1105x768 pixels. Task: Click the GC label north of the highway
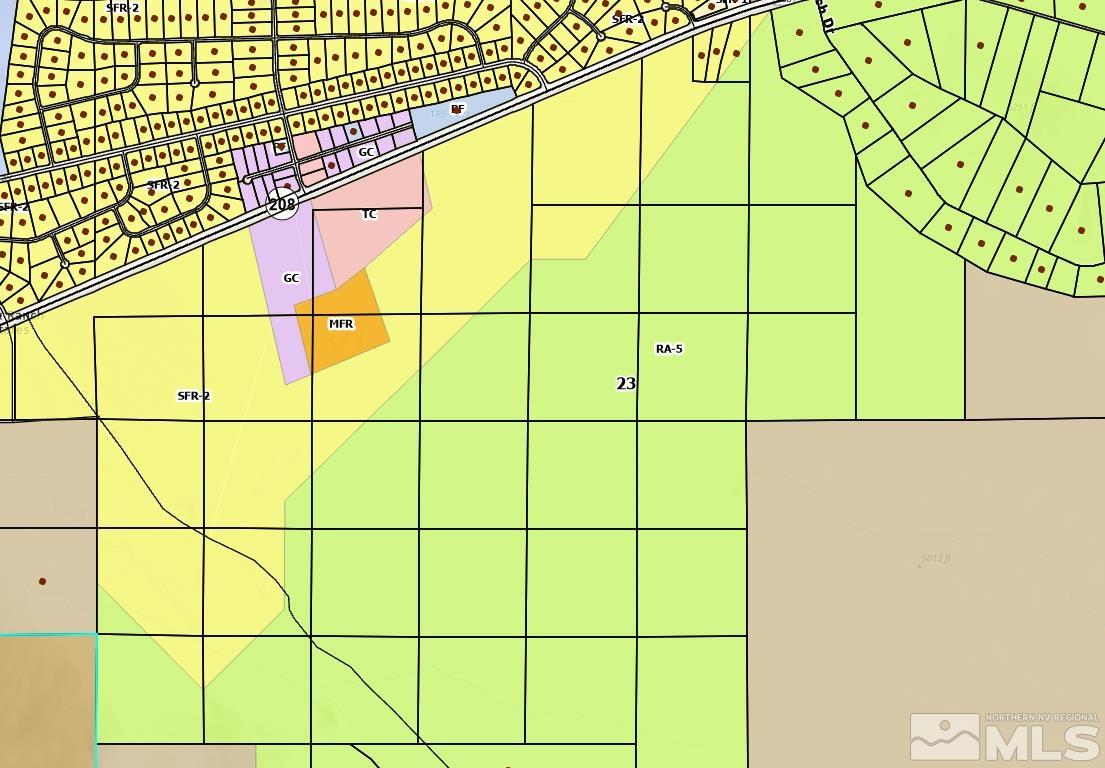366,152
